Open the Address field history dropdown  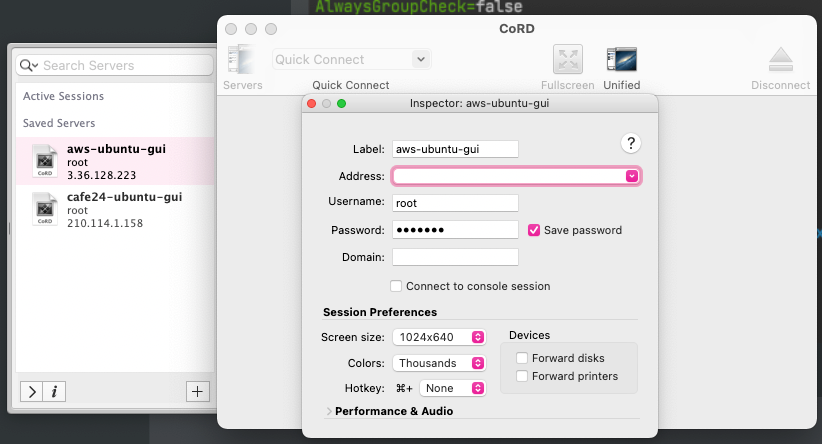click(x=632, y=176)
